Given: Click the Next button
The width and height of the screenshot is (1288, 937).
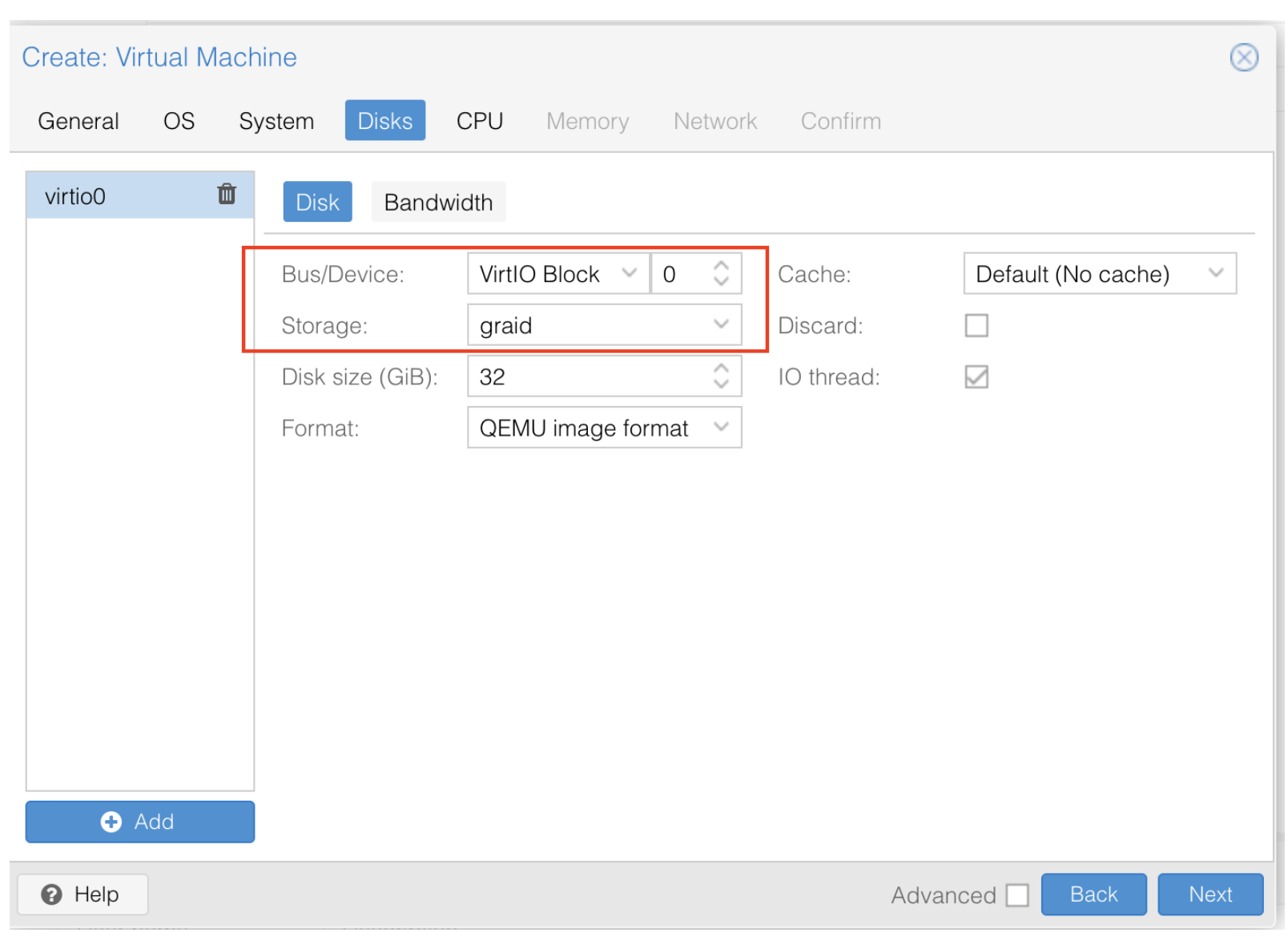Looking at the screenshot, I should pos(1210,894).
